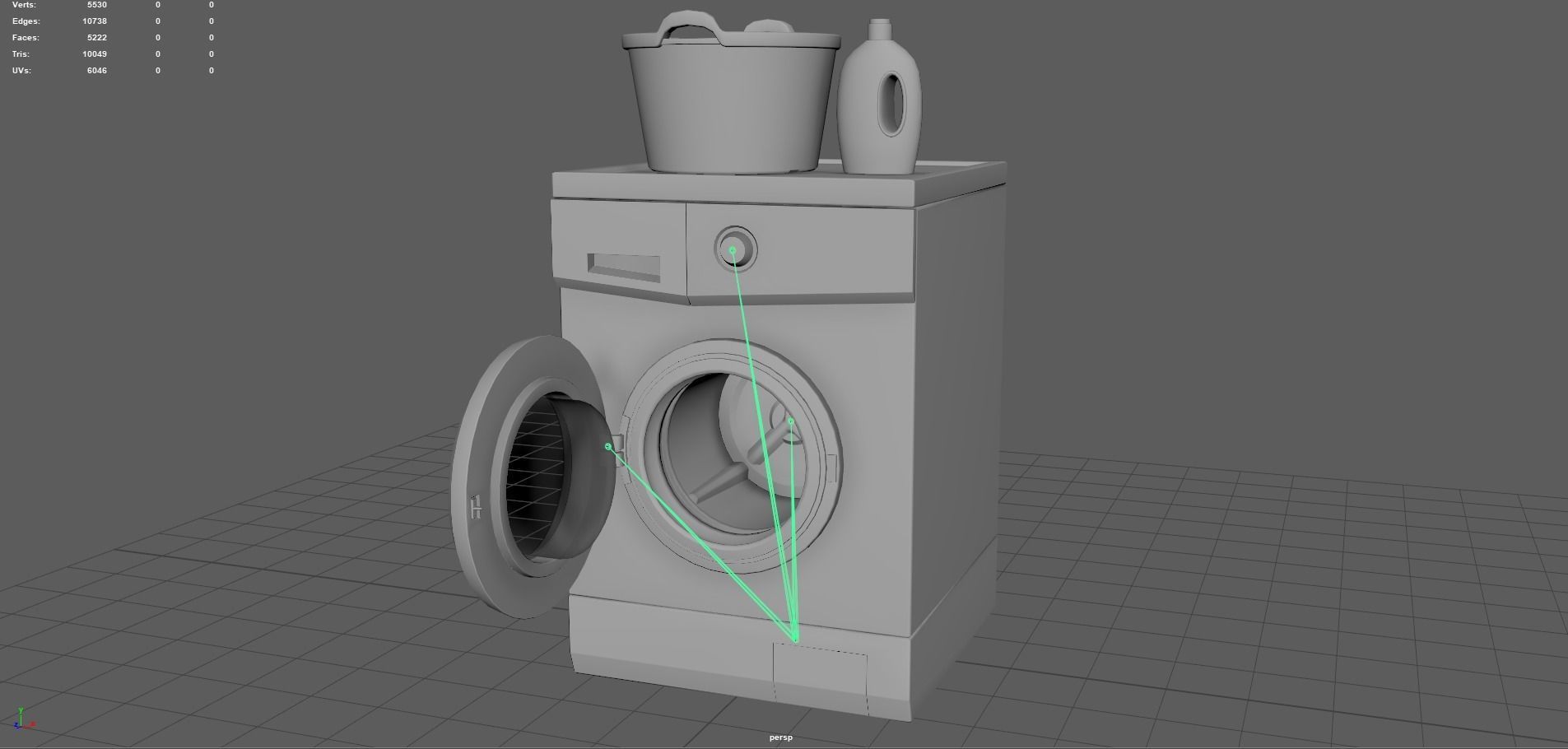Click the UVs label in the HUD

21,70
